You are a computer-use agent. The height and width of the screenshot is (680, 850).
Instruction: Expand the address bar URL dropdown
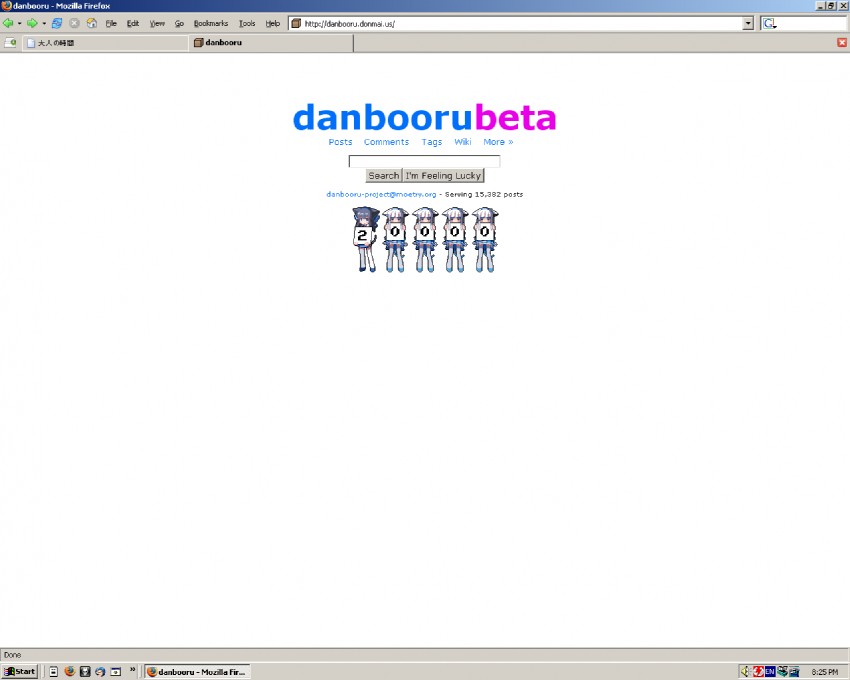(x=748, y=23)
